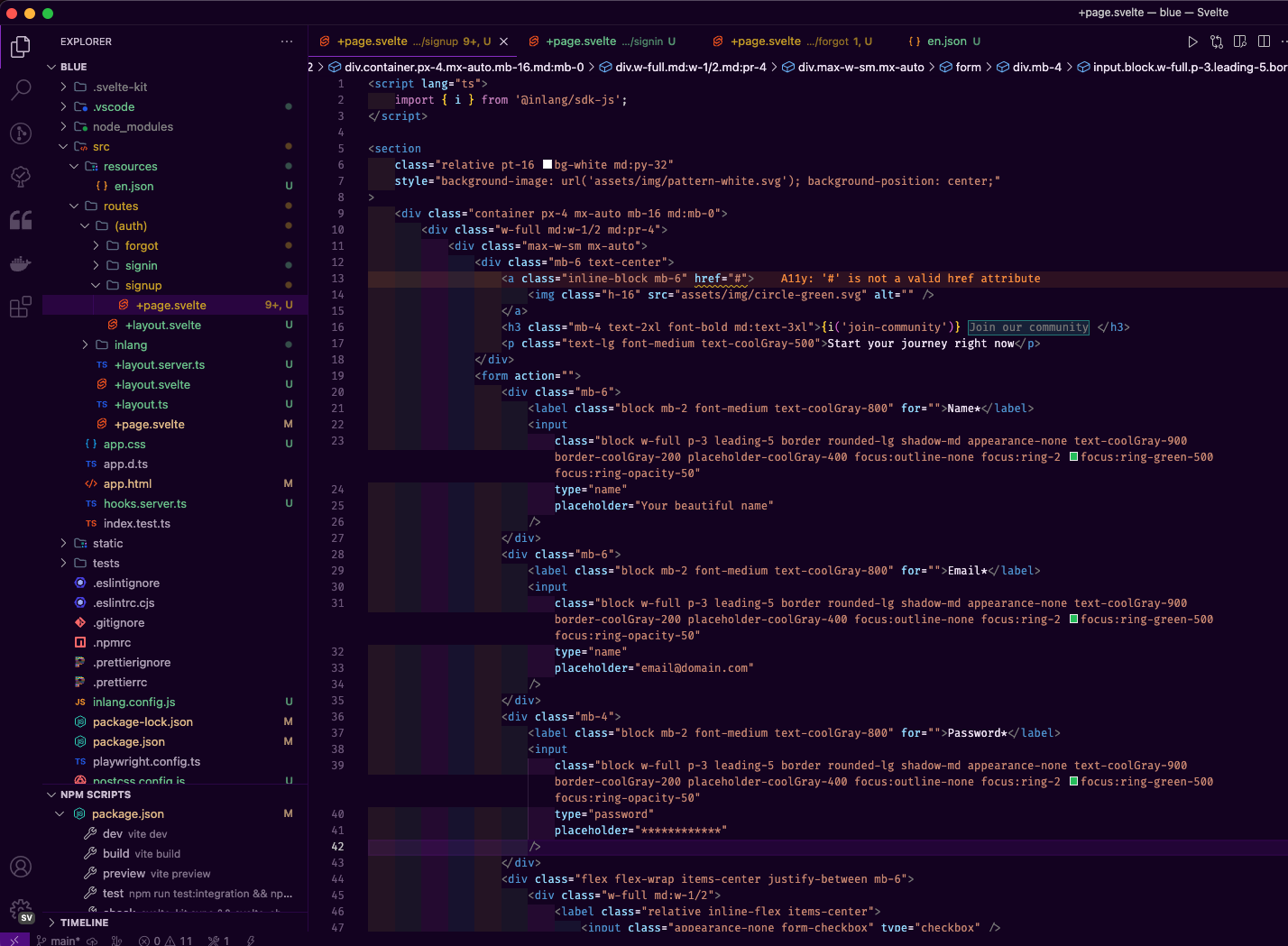The width and height of the screenshot is (1288, 946).
Task: Click the Split Editor Right icon
Action: (1264, 41)
